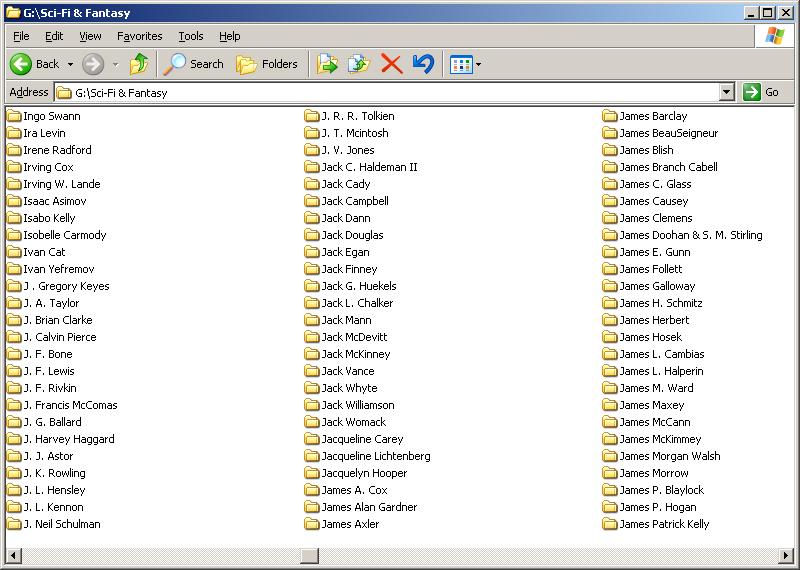Click the red Delete icon
Screen dimensions: 800x570
tap(391, 64)
